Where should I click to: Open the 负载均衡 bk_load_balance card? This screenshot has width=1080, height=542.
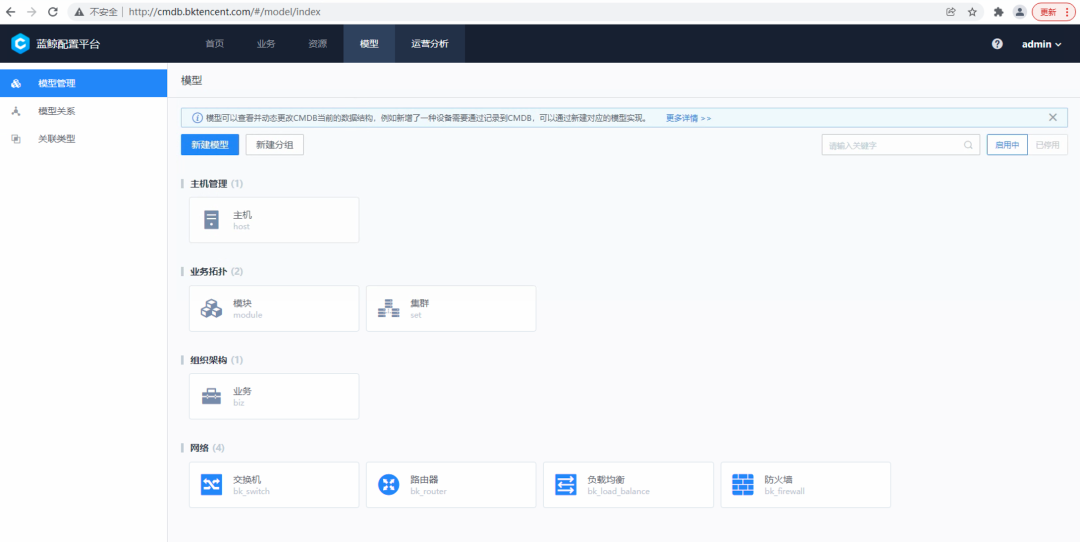tap(628, 484)
